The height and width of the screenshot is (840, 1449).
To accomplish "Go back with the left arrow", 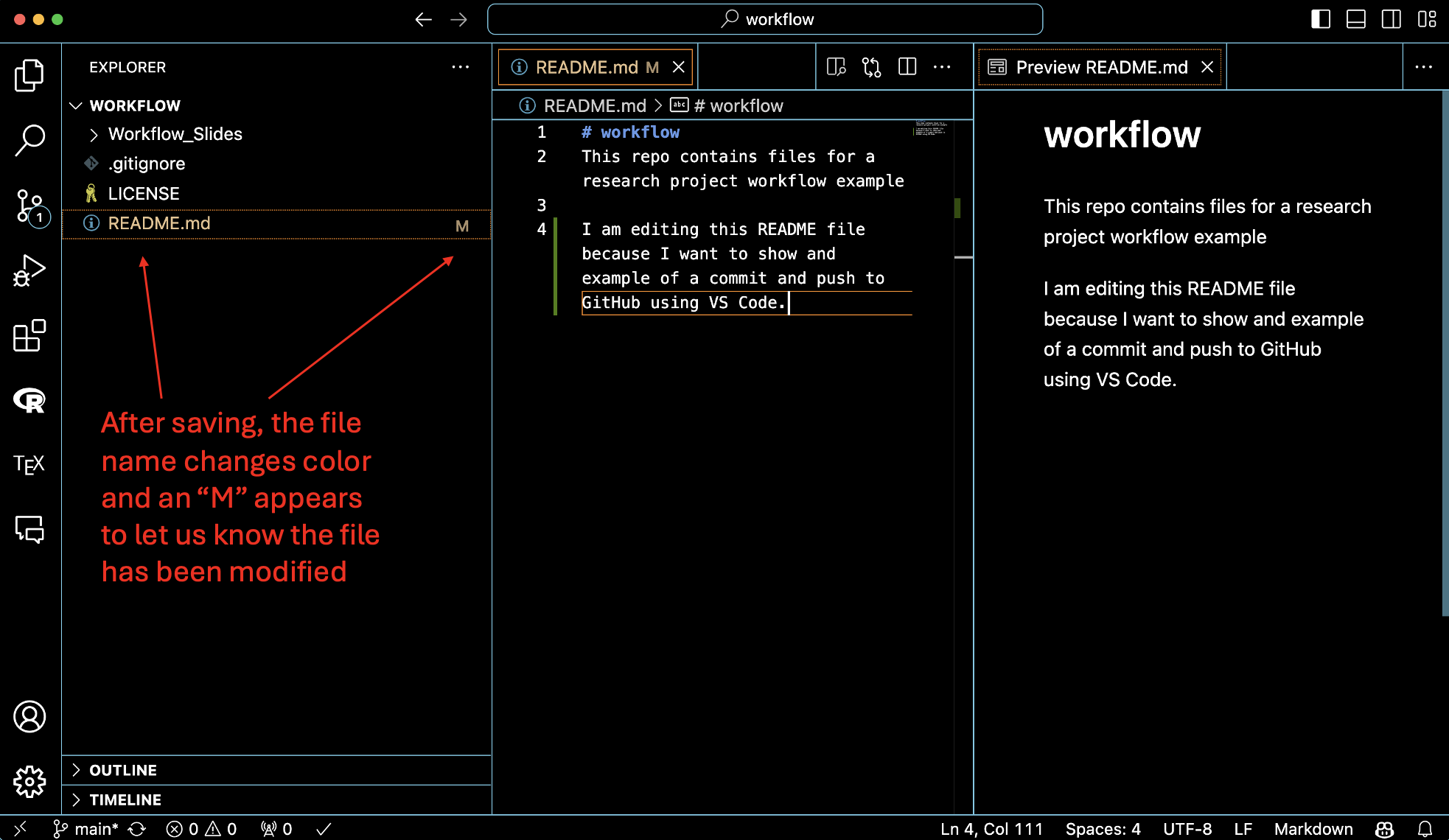I will point(423,19).
